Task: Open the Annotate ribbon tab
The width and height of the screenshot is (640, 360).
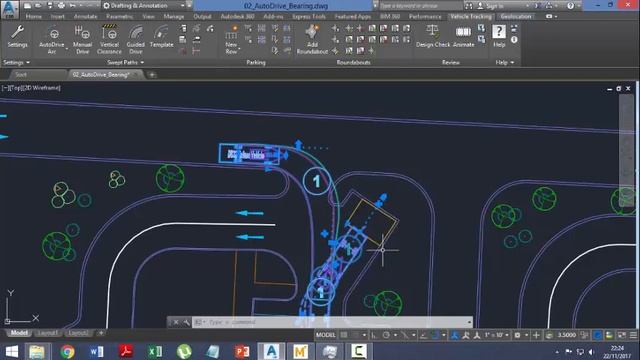Action: (85, 16)
